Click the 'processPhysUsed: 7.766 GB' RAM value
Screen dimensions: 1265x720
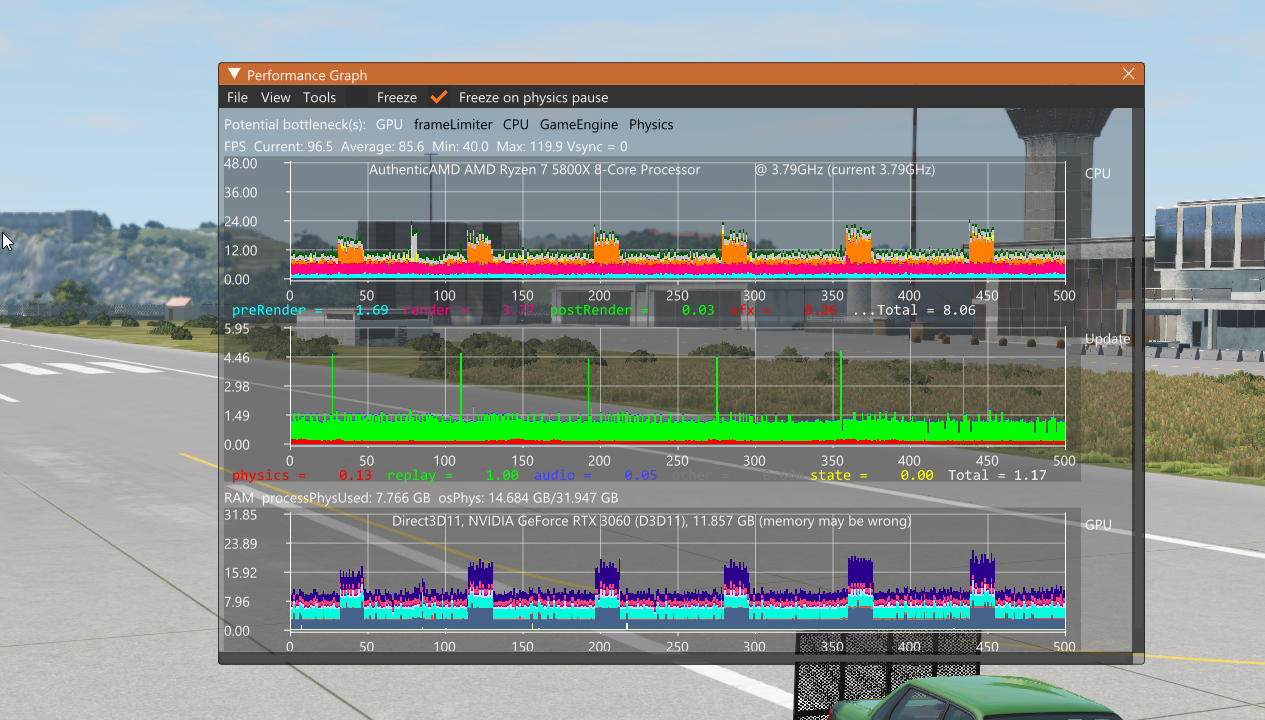pos(346,498)
